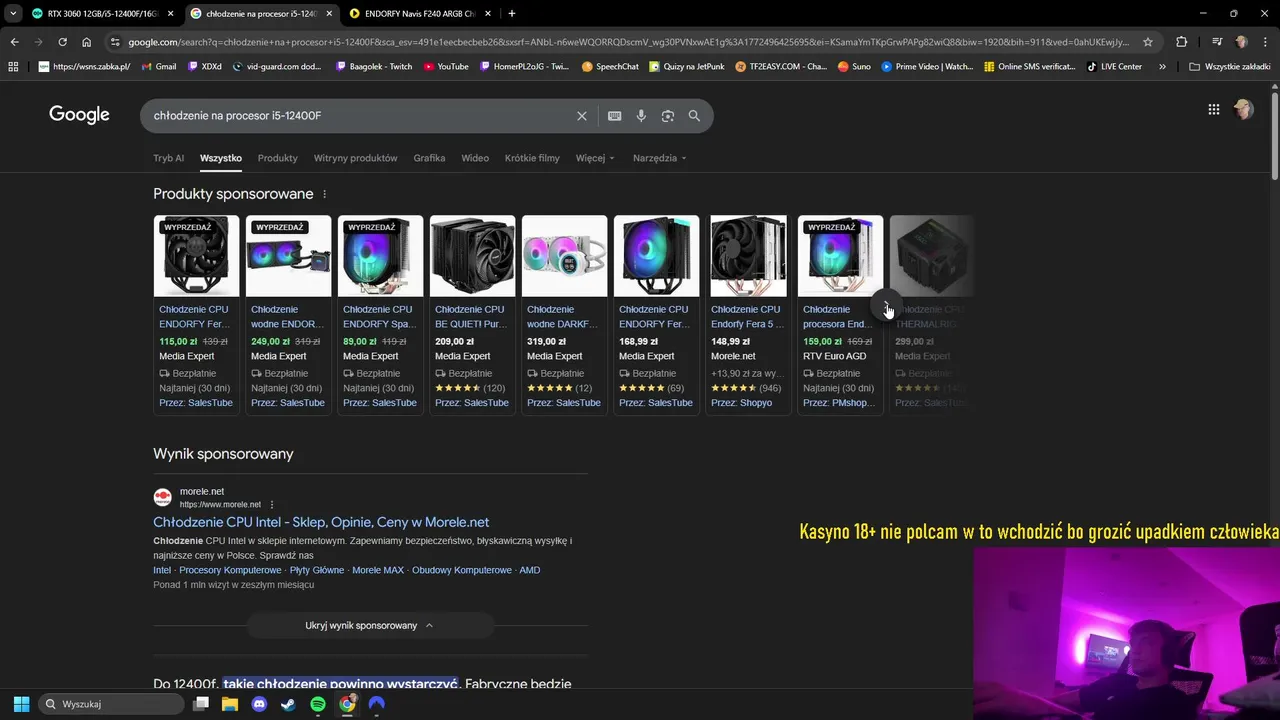This screenshot has width=1280, height=720.
Task: Open the Obudowy Komputerowe sitelink
Action: point(462,570)
